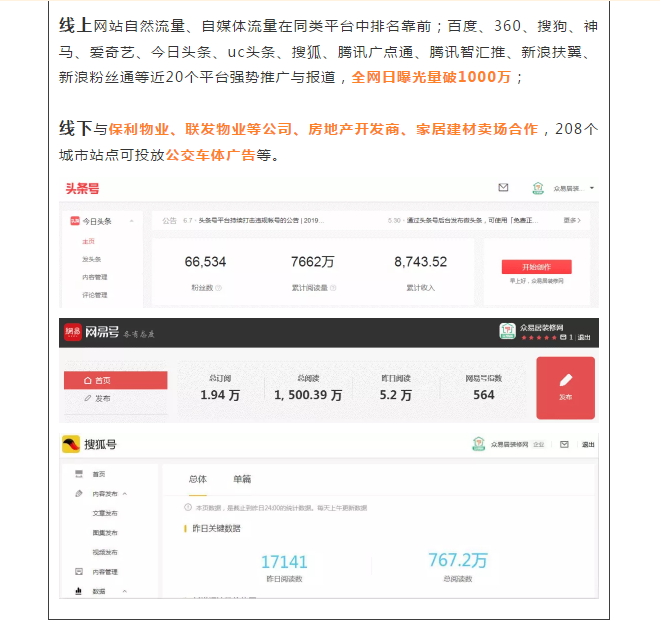This screenshot has height=629, width=661.
Task: Switch to the 单篇 tab
Action: tap(242, 480)
